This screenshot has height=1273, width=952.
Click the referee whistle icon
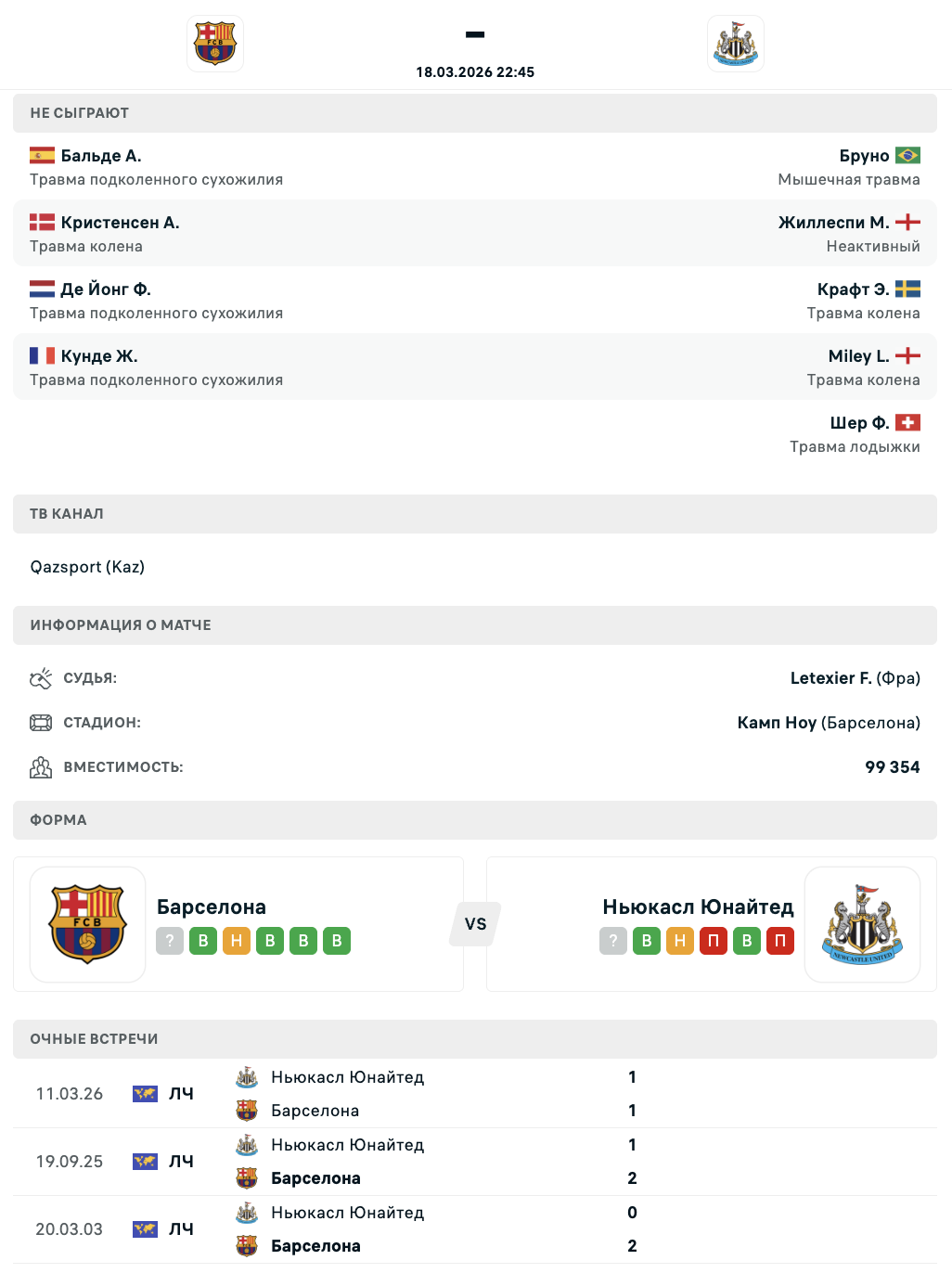[x=41, y=678]
